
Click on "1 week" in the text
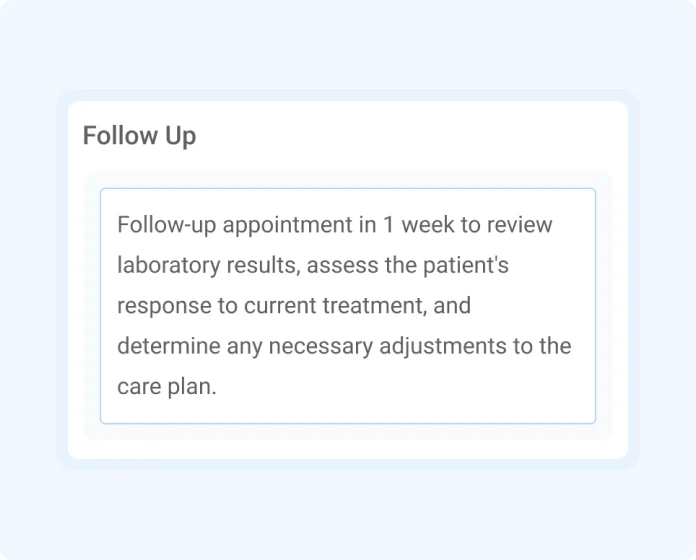click(x=419, y=225)
